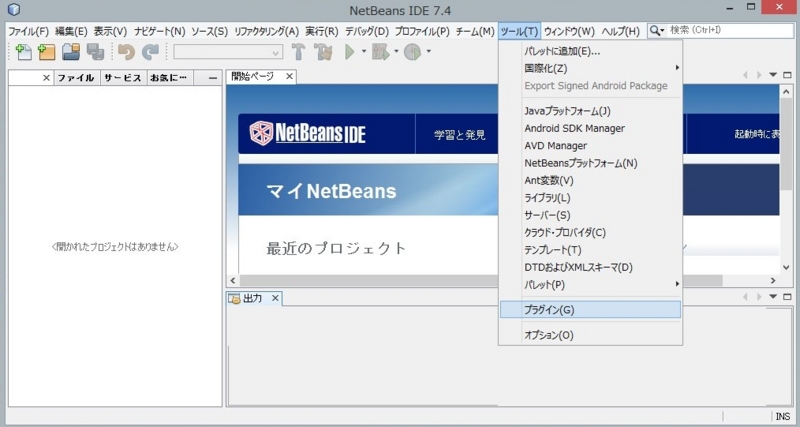Minimize the projects panel group
The image size is (800, 427).
coord(213,78)
